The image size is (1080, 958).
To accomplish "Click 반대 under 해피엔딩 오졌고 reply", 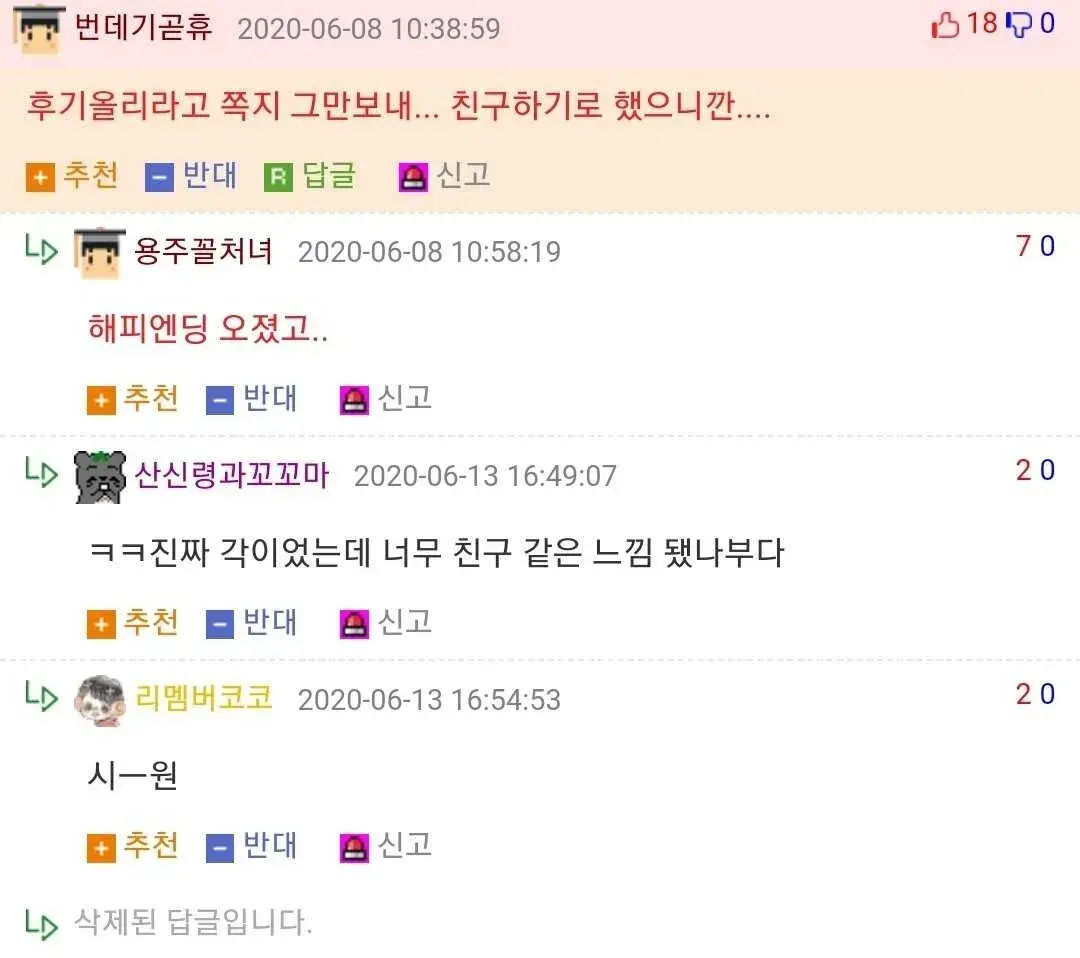I will click(x=253, y=399).
